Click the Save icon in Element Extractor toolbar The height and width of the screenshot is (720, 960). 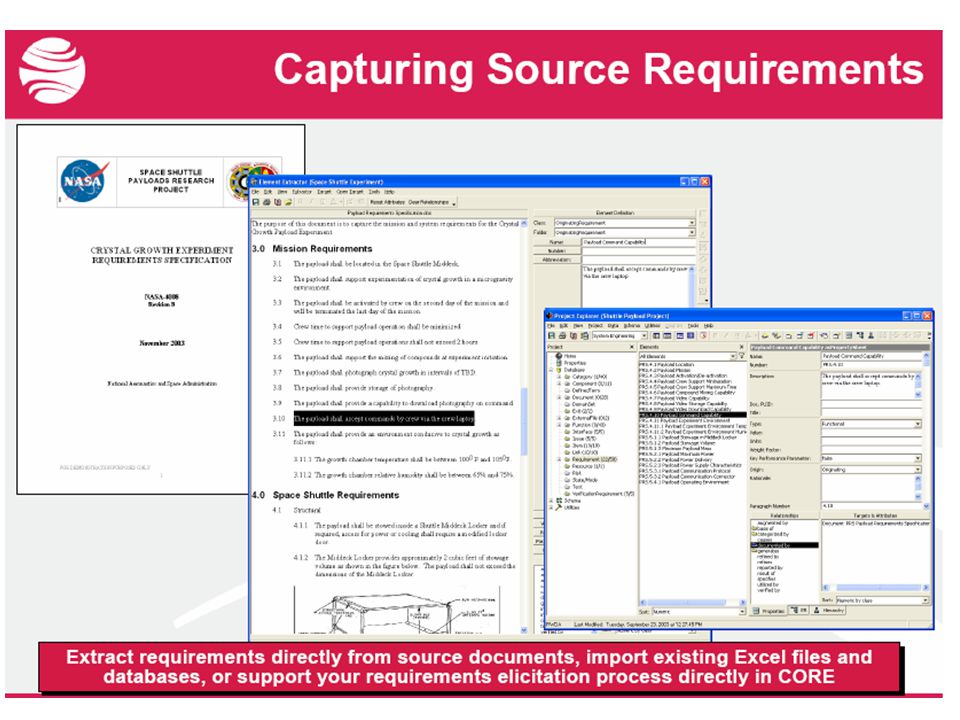(256, 202)
